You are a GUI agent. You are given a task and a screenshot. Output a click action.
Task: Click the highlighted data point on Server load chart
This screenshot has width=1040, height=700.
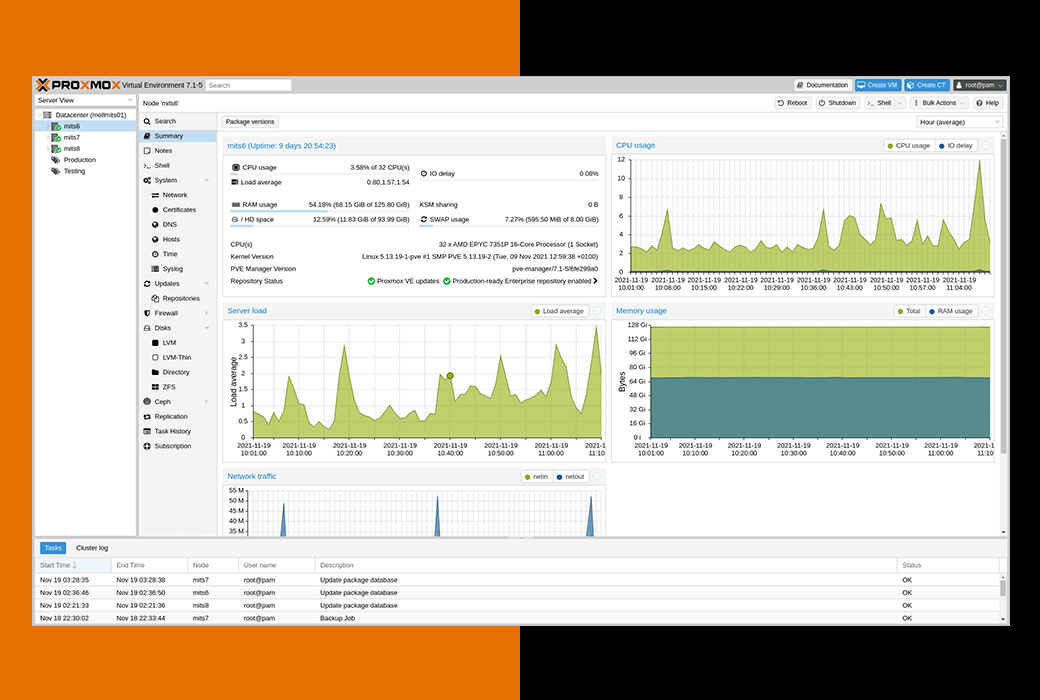click(x=450, y=376)
